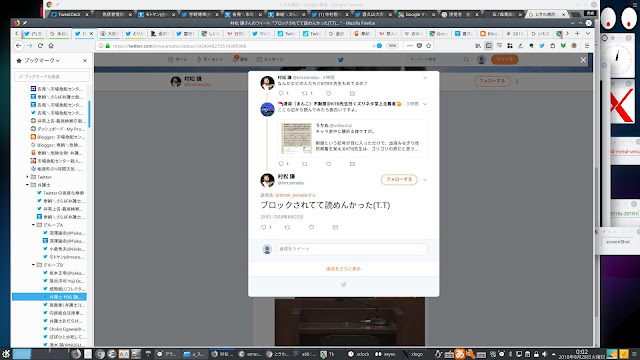Collapse the グループA bookmark folder
640x360 pixels.
[33, 225]
